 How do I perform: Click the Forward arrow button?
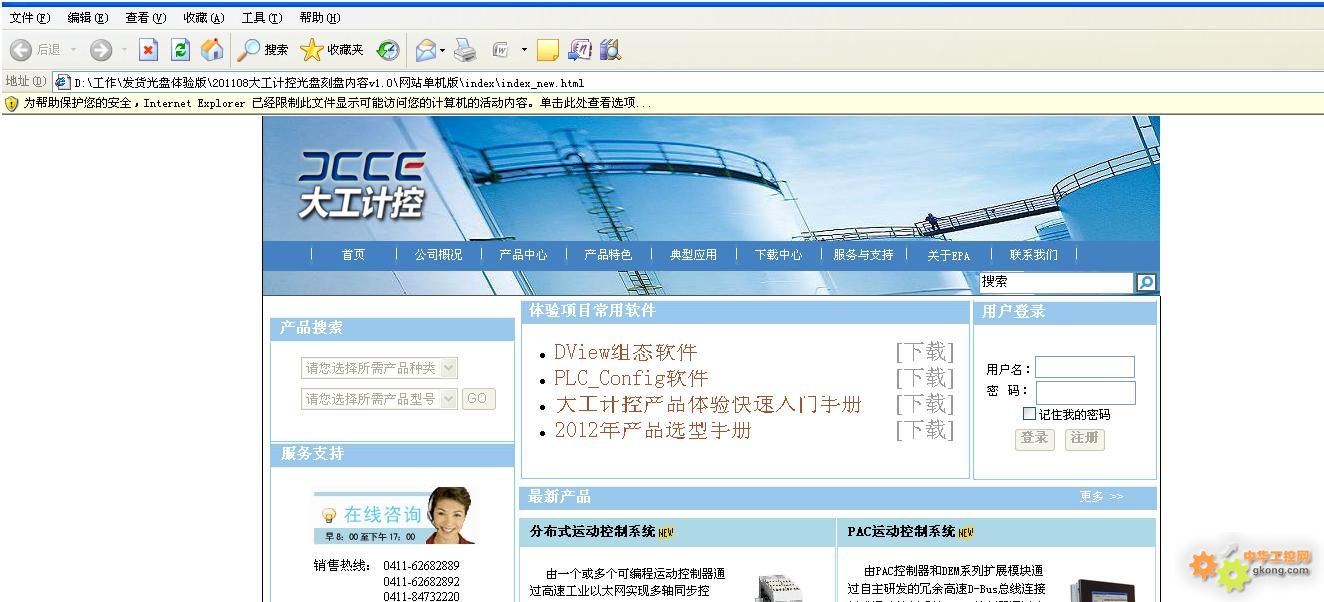point(101,50)
